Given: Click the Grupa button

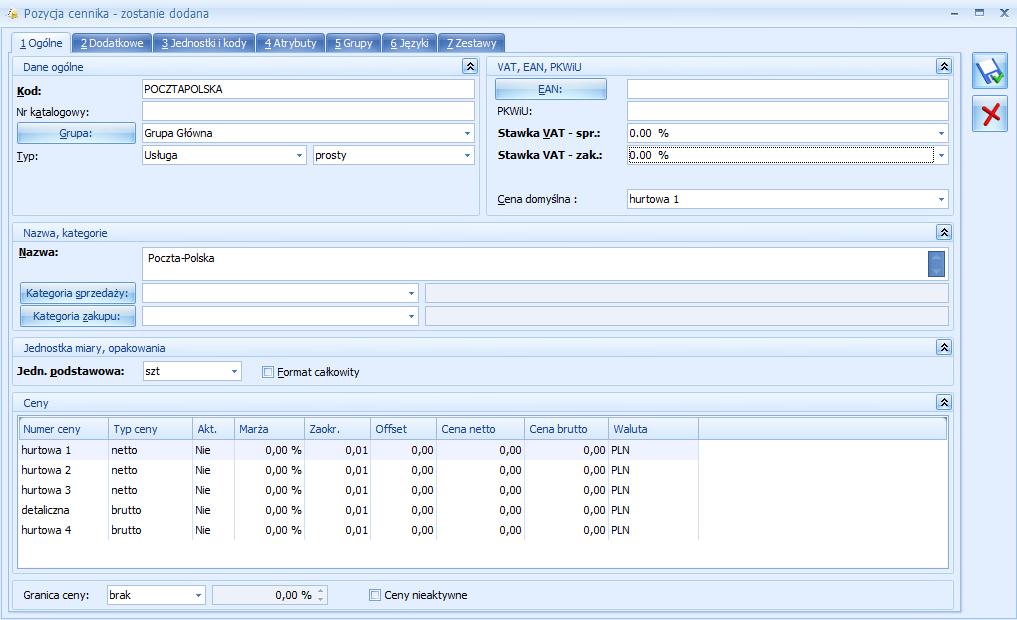Looking at the screenshot, I should [x=76, y=133].
